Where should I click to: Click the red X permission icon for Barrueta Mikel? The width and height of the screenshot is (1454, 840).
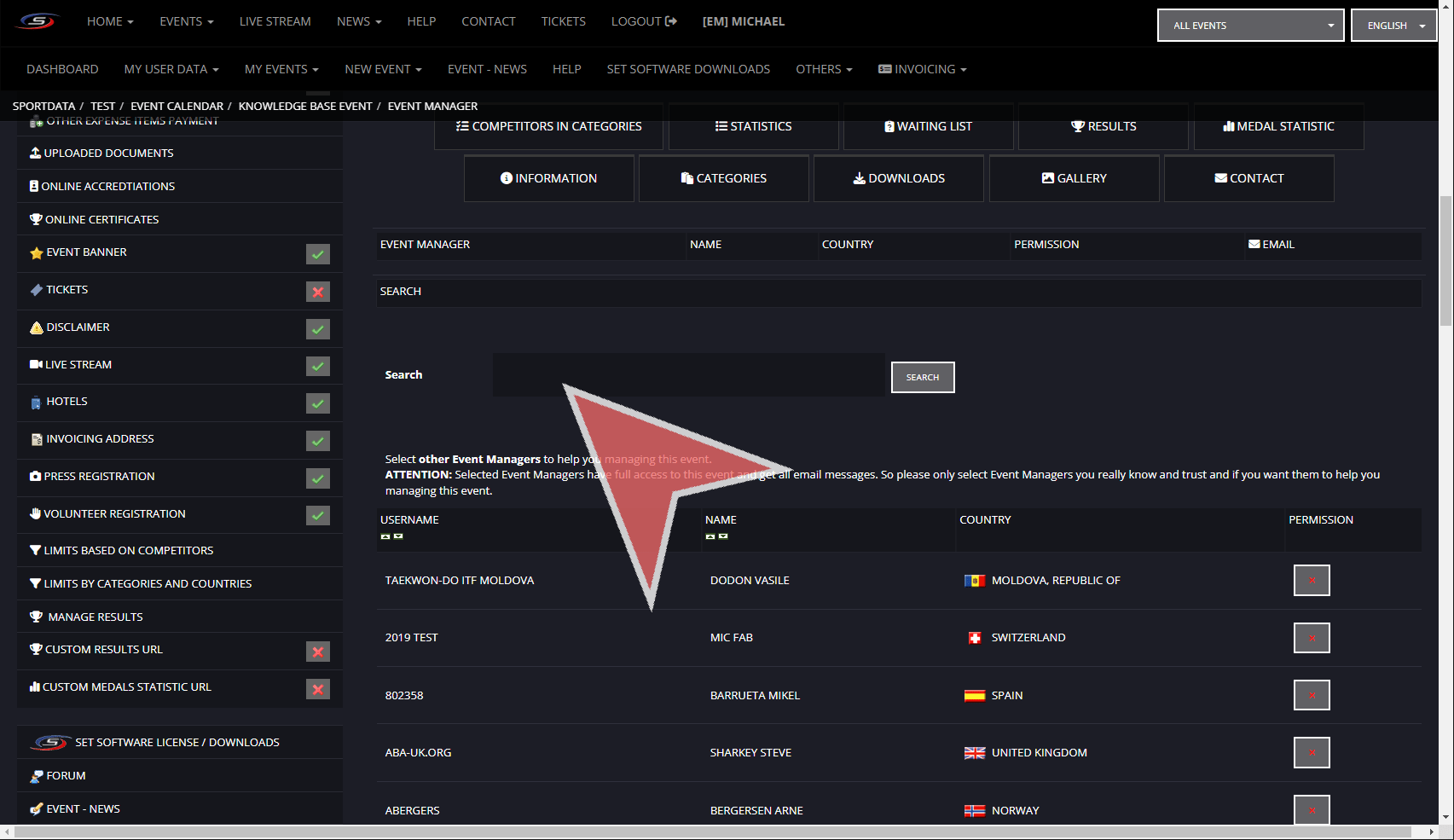(x=1311, y=695)
